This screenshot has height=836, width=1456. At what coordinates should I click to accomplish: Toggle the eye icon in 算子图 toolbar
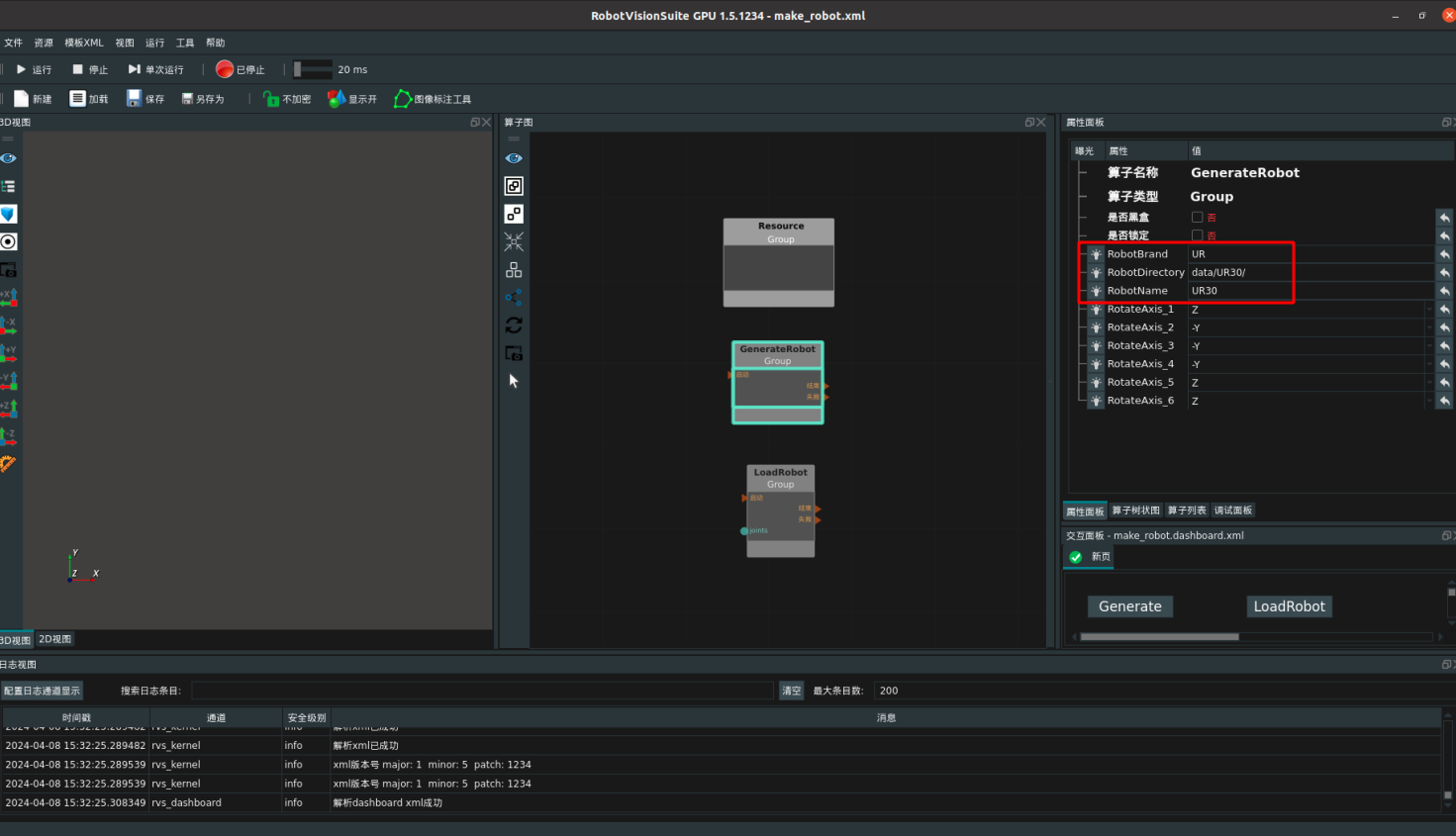click(514, 158)
